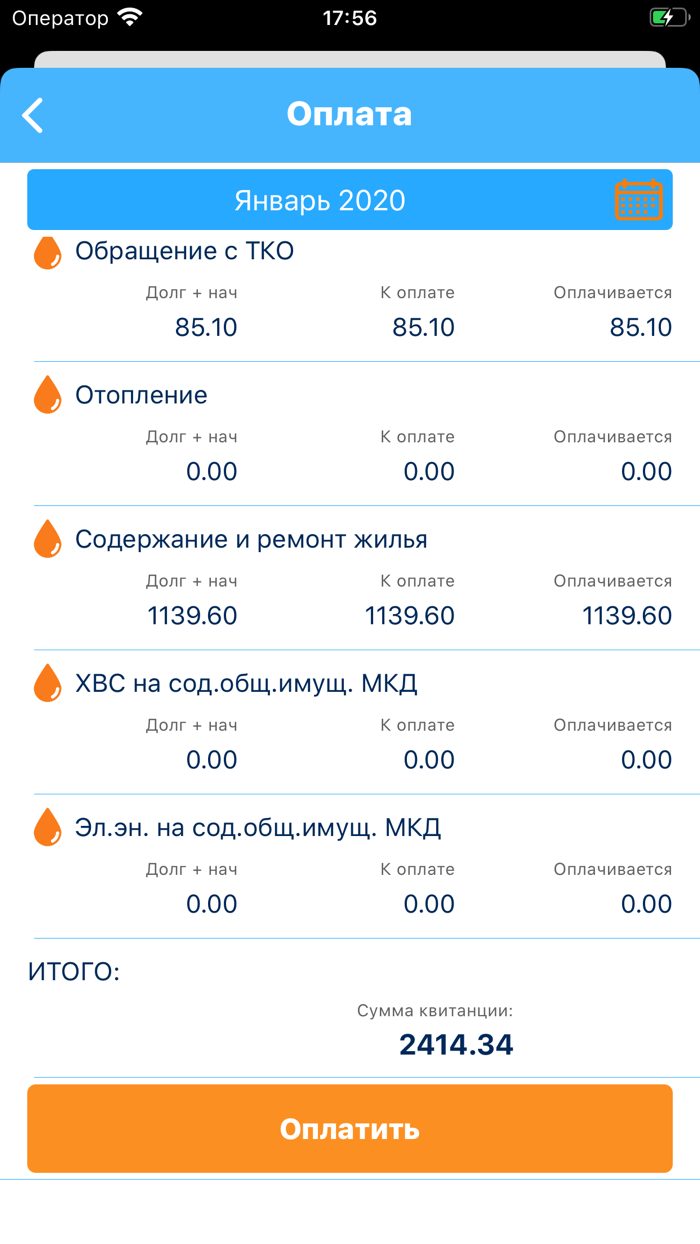
Task: Click the Wi-Fi icon in the status bar
Action: pyautogui.click(x=128, y=16)
